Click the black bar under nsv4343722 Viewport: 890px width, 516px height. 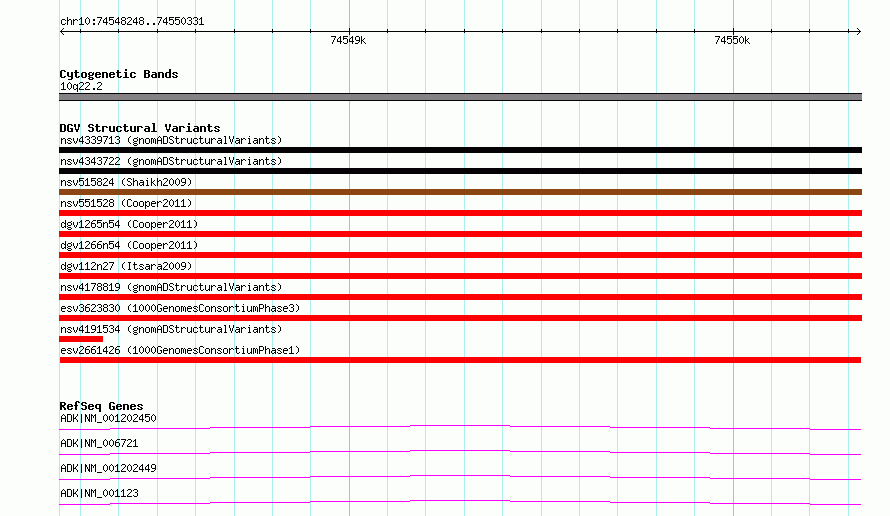pyautogui.click(x=460, y=171)
